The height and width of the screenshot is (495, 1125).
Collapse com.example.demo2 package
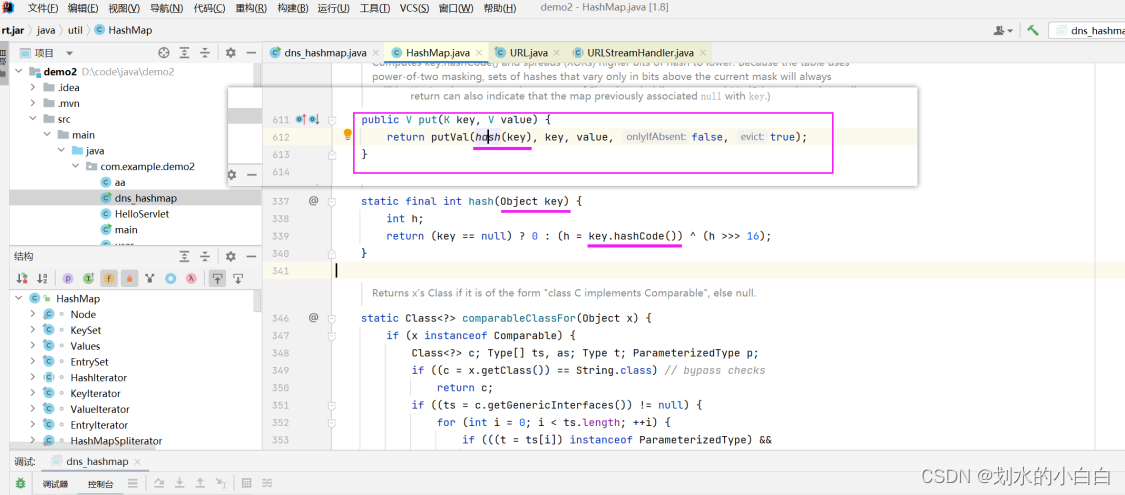tap(75, 166)
